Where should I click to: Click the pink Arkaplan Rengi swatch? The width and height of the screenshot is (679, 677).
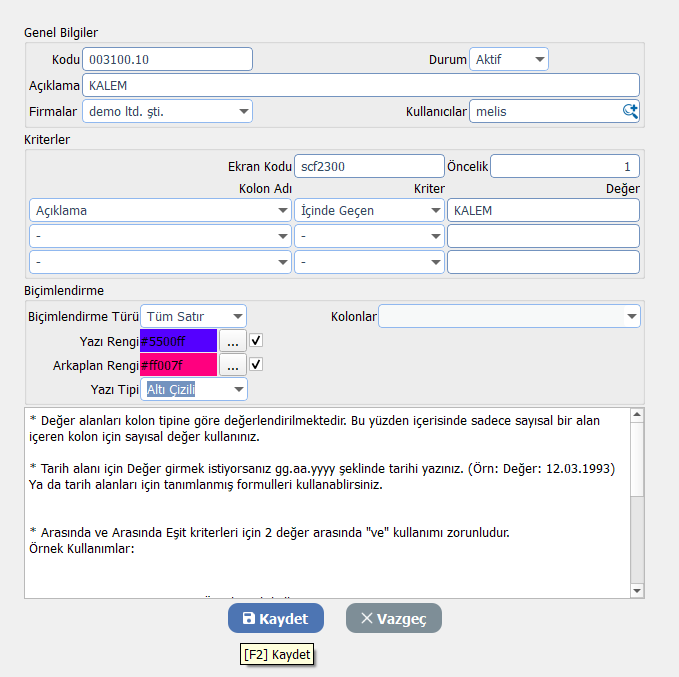coord(179,365)
